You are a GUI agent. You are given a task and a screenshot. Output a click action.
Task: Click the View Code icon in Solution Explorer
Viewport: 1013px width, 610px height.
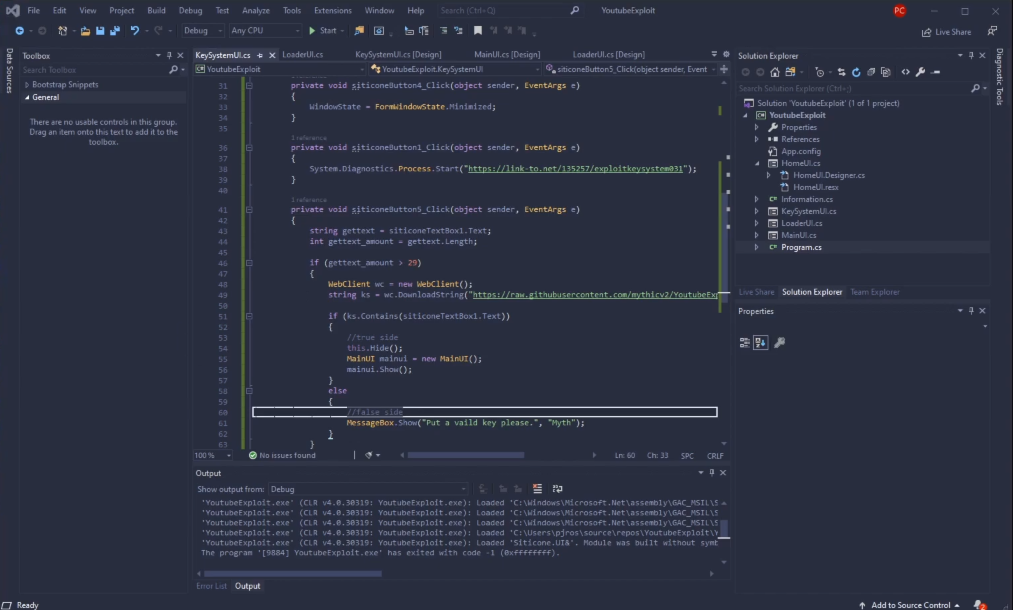[x=905, y=72]
